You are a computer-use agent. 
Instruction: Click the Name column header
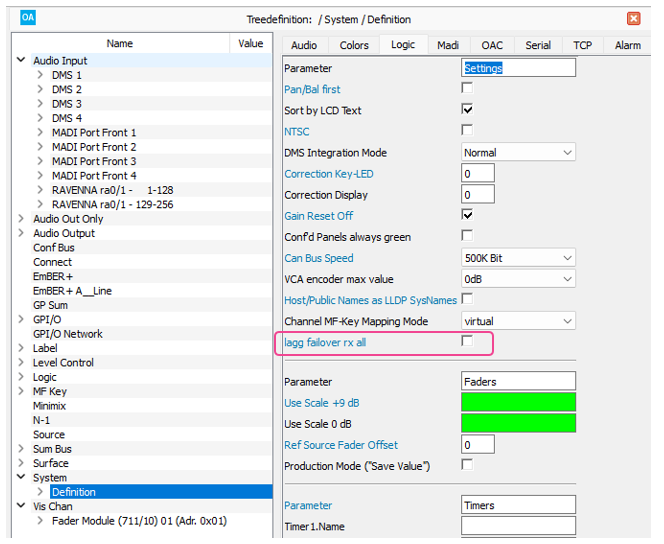point(120,44)
